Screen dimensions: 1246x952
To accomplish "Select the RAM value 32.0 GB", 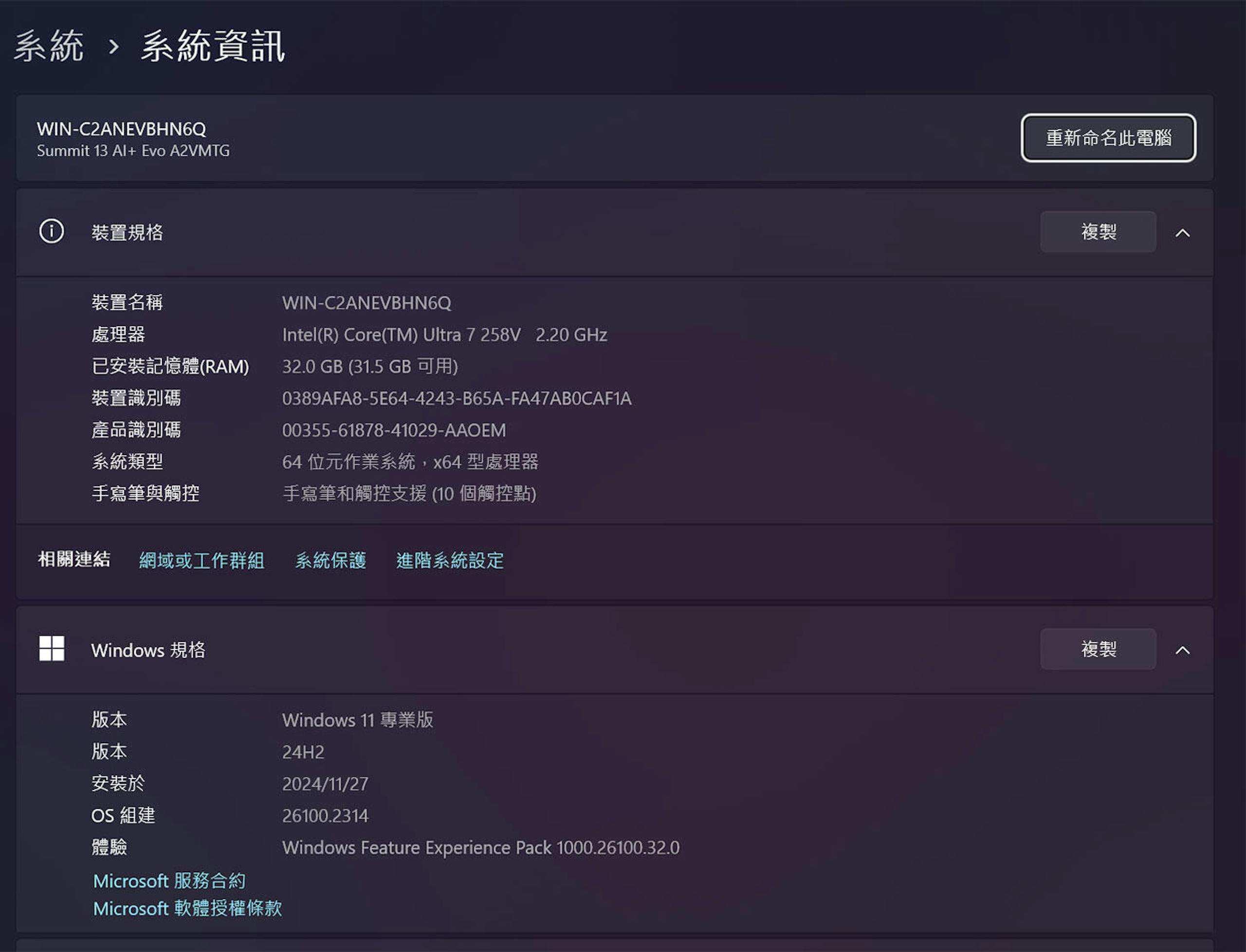I will point(370,366).
